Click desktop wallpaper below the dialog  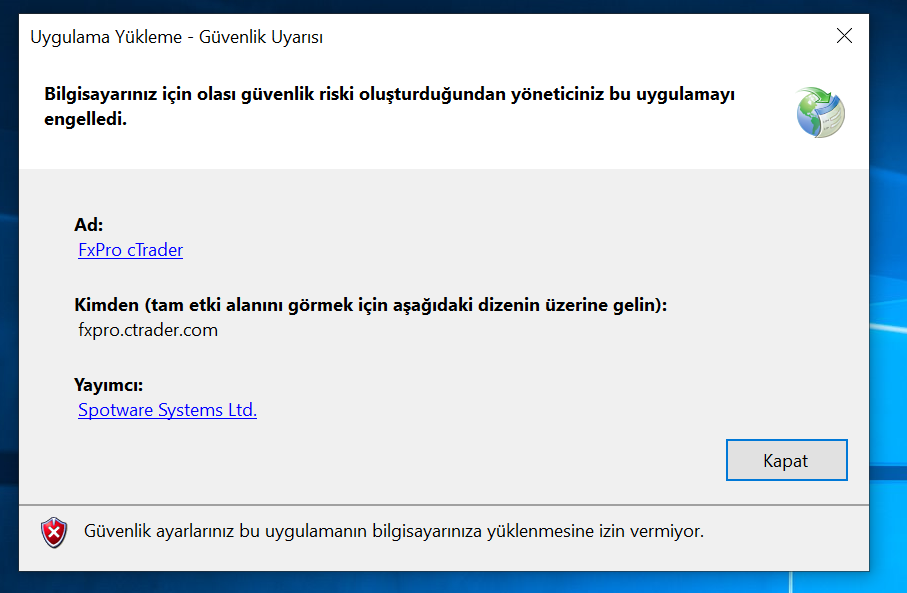pos(405,582)
